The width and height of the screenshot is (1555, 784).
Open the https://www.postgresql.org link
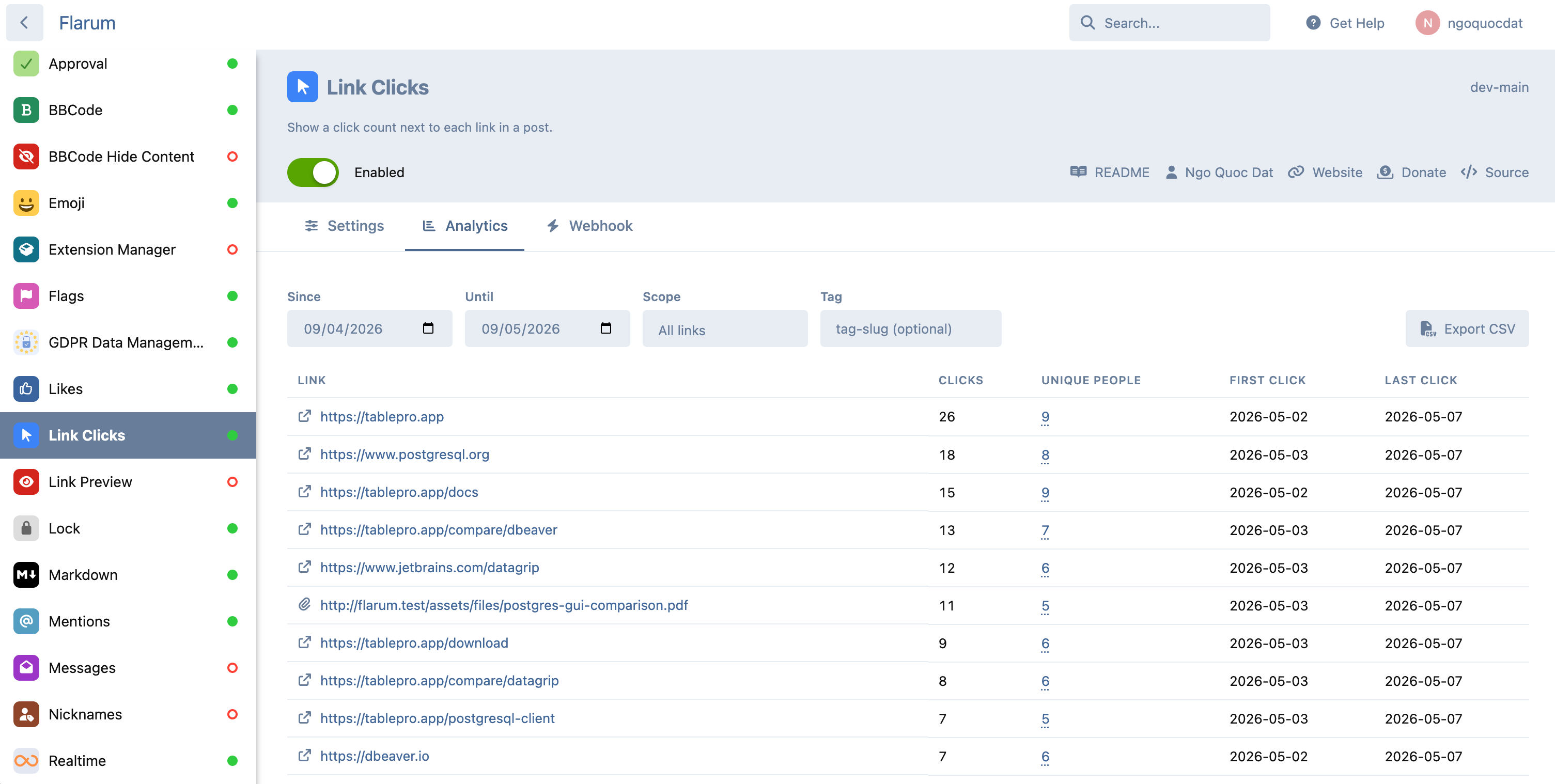click(405, 454)
